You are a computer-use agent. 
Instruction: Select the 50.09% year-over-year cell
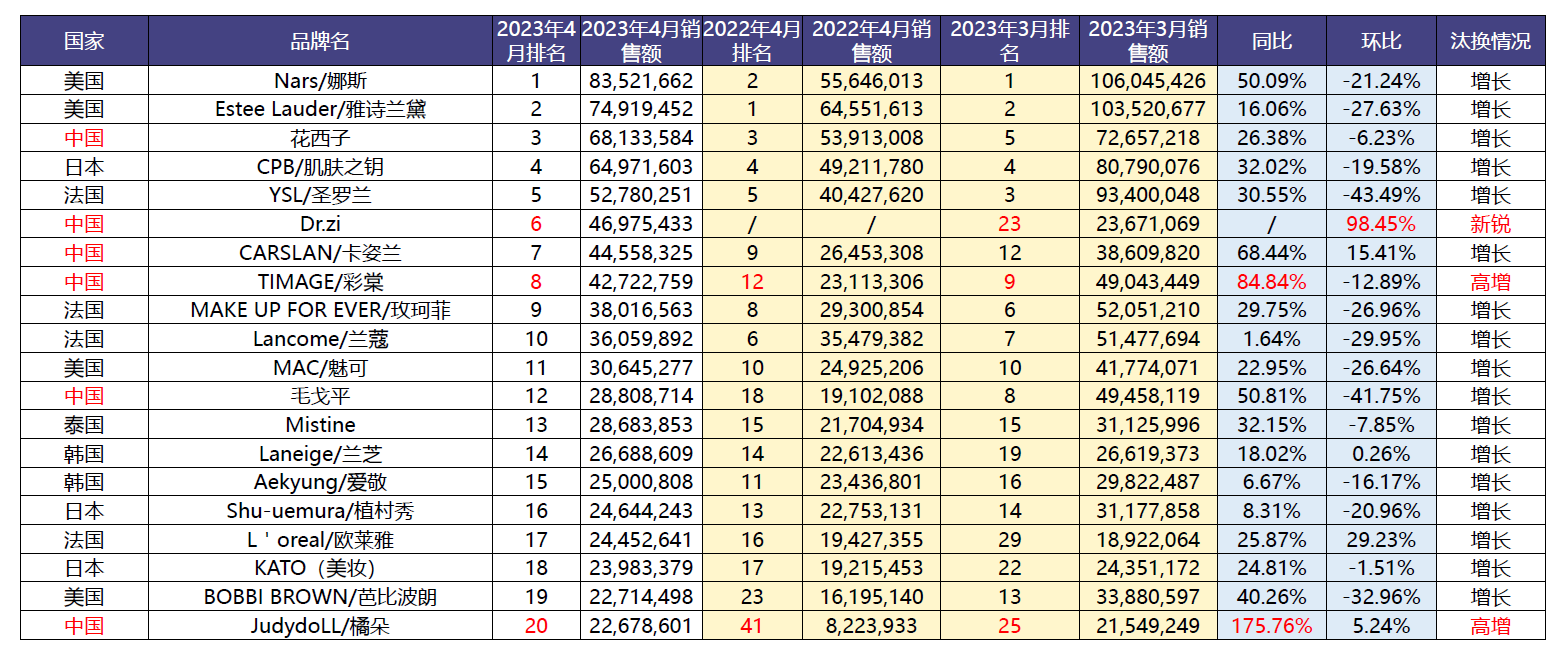tap(1272, 81)
